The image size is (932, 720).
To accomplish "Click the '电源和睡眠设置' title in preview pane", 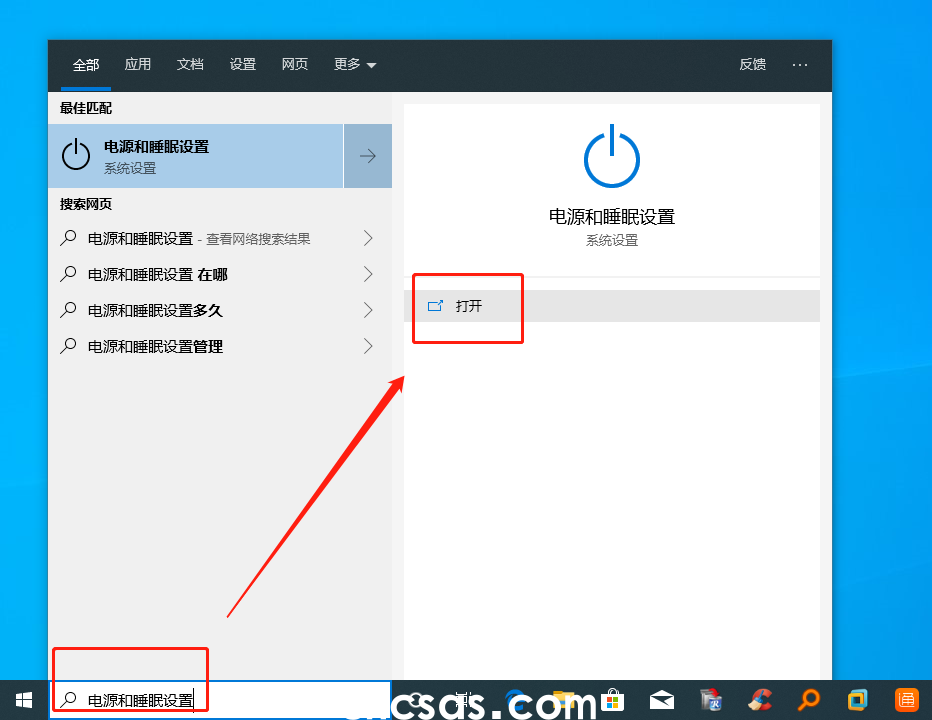I will pos(612,216).
